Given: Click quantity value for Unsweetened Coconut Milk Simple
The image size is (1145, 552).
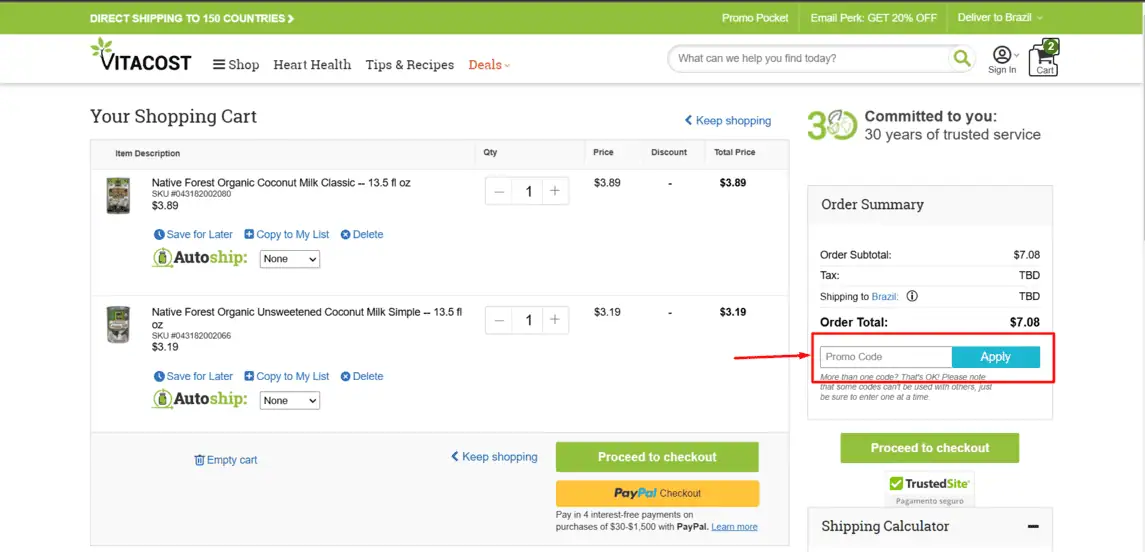Looking at the screenshot, I should pyautogui.click(x=528, y=320).
